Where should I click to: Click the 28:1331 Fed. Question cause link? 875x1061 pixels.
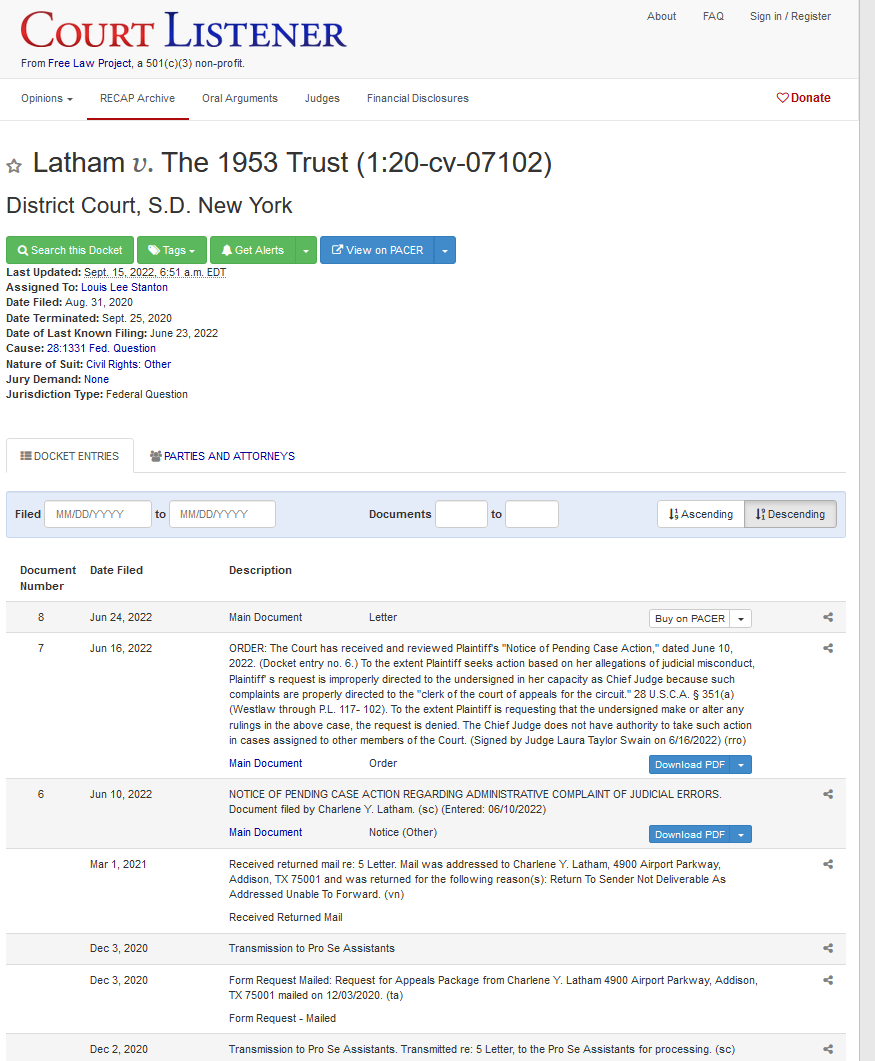tap(102, 348)
